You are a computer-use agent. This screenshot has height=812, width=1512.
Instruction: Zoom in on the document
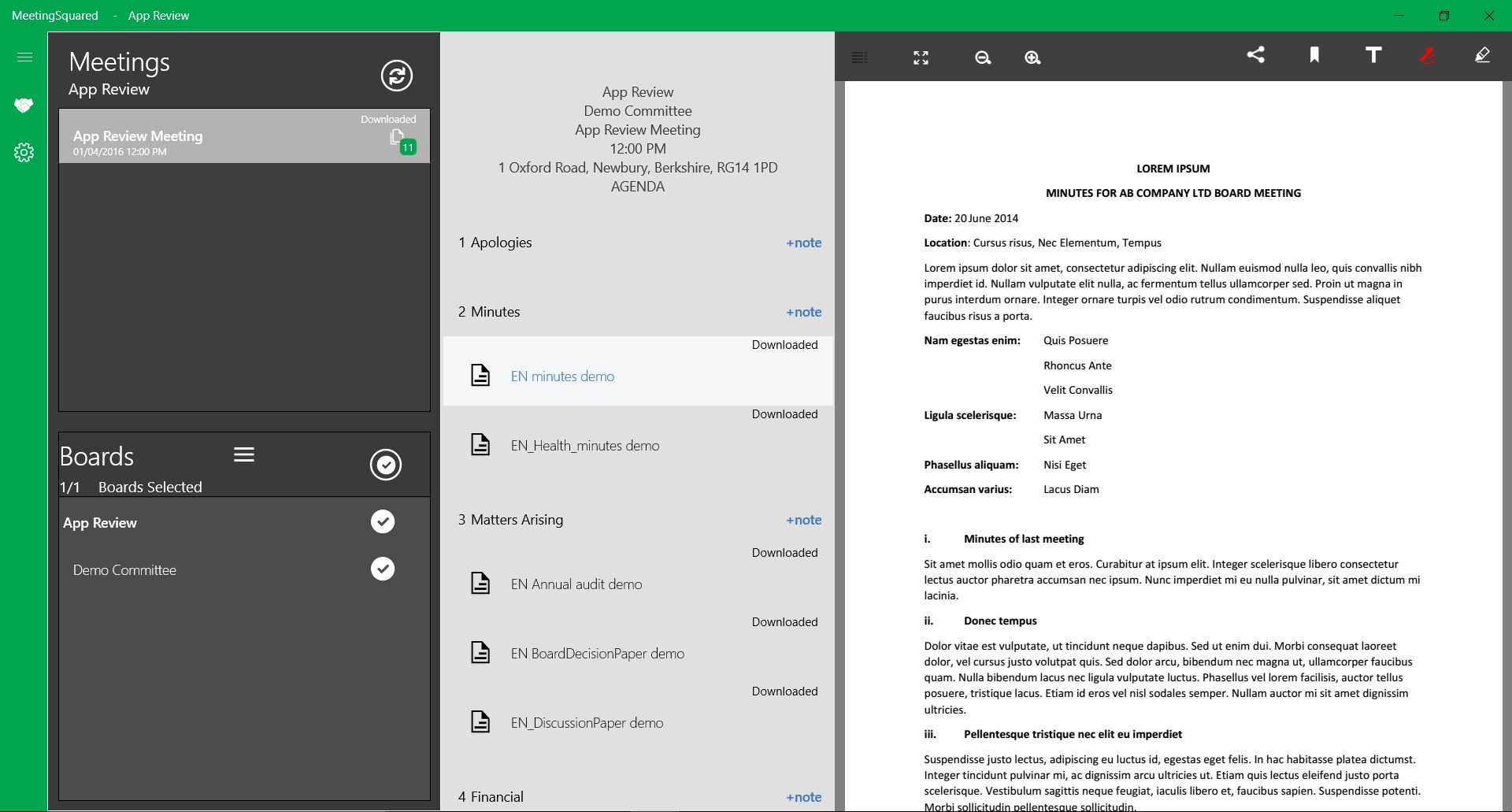click(x=1032, y=57)
